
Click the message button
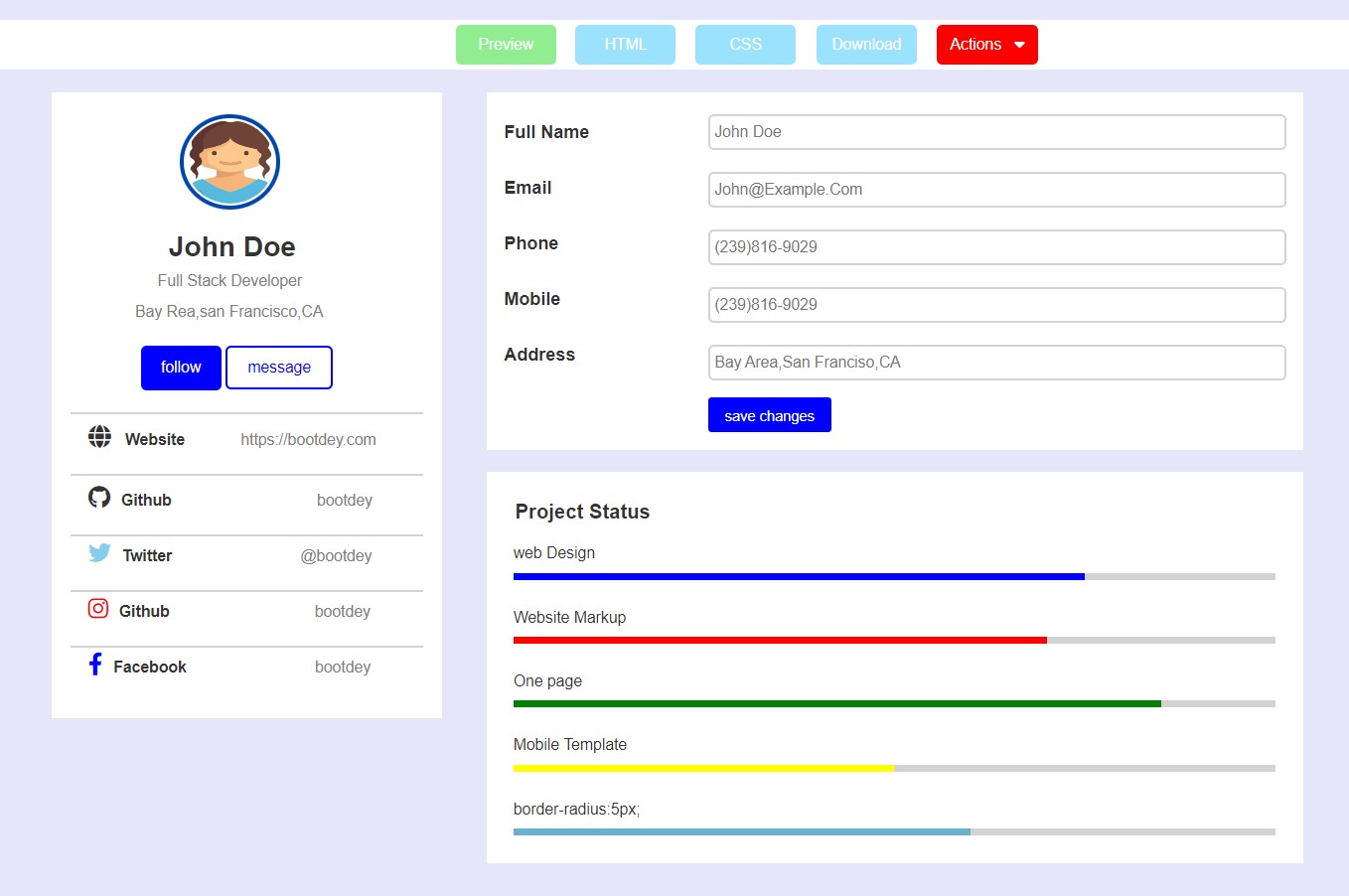[279, 368]
